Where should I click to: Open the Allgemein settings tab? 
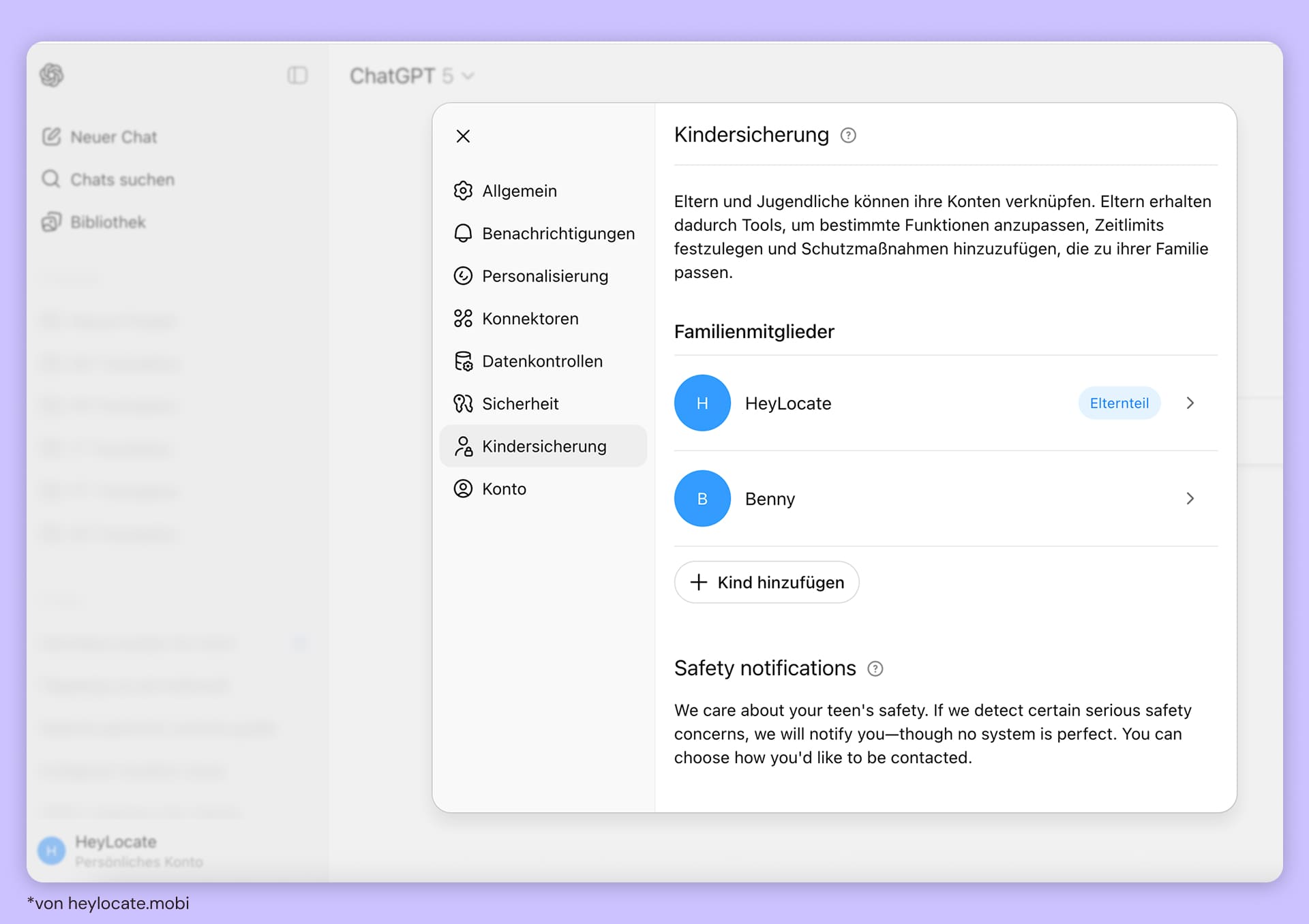543,191
